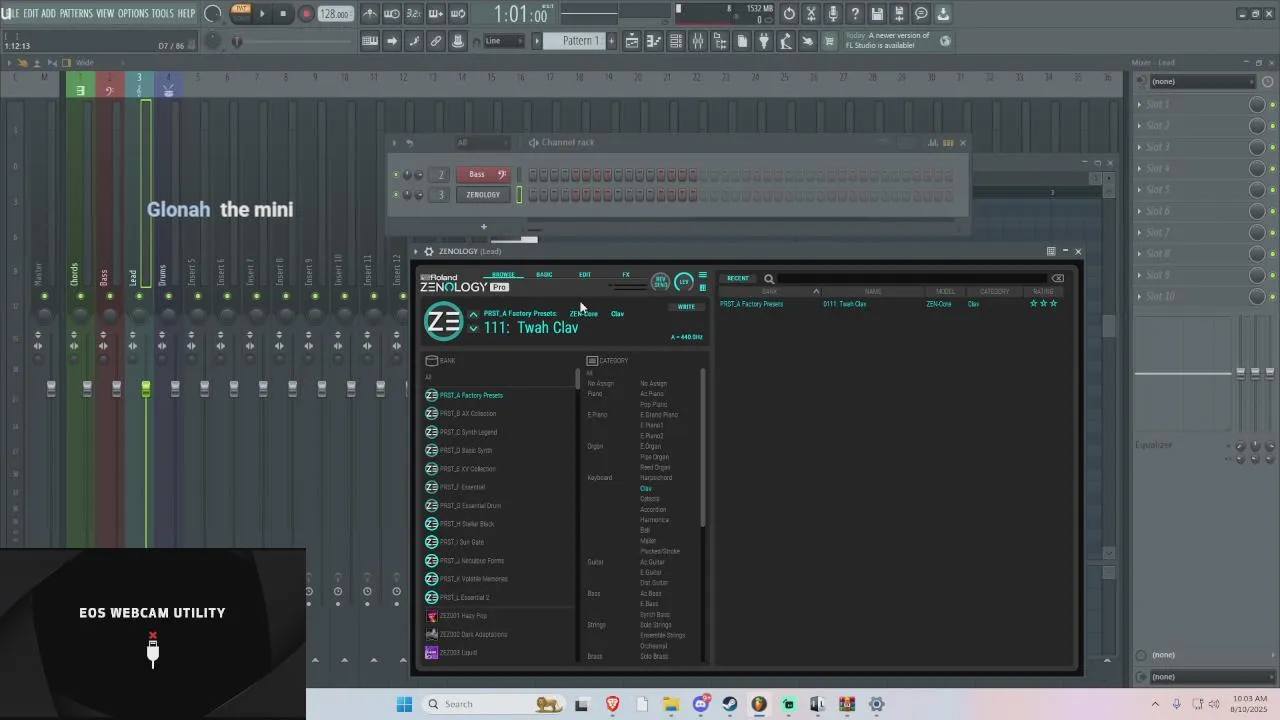The width and height of the screenshot is (1280, 720).
Task: Click the Master mixer track fader
Action: [x=51, y=388]
